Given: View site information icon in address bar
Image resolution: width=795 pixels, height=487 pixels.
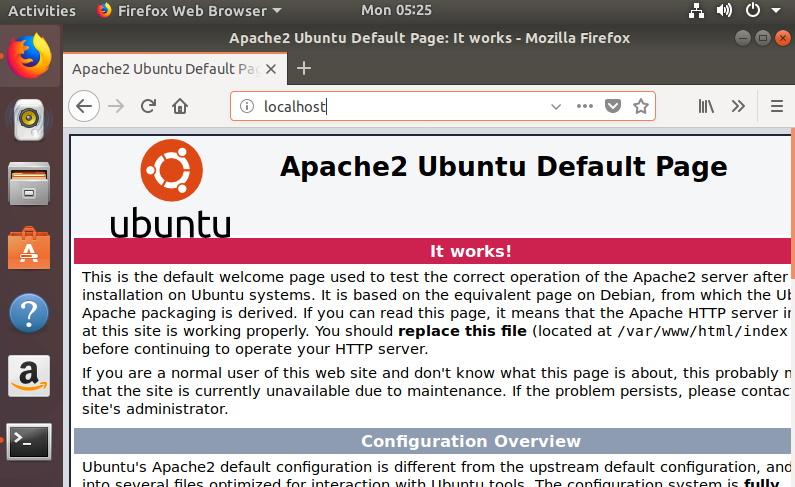Looking at the screenshot, I should click(x=247, y=106).
